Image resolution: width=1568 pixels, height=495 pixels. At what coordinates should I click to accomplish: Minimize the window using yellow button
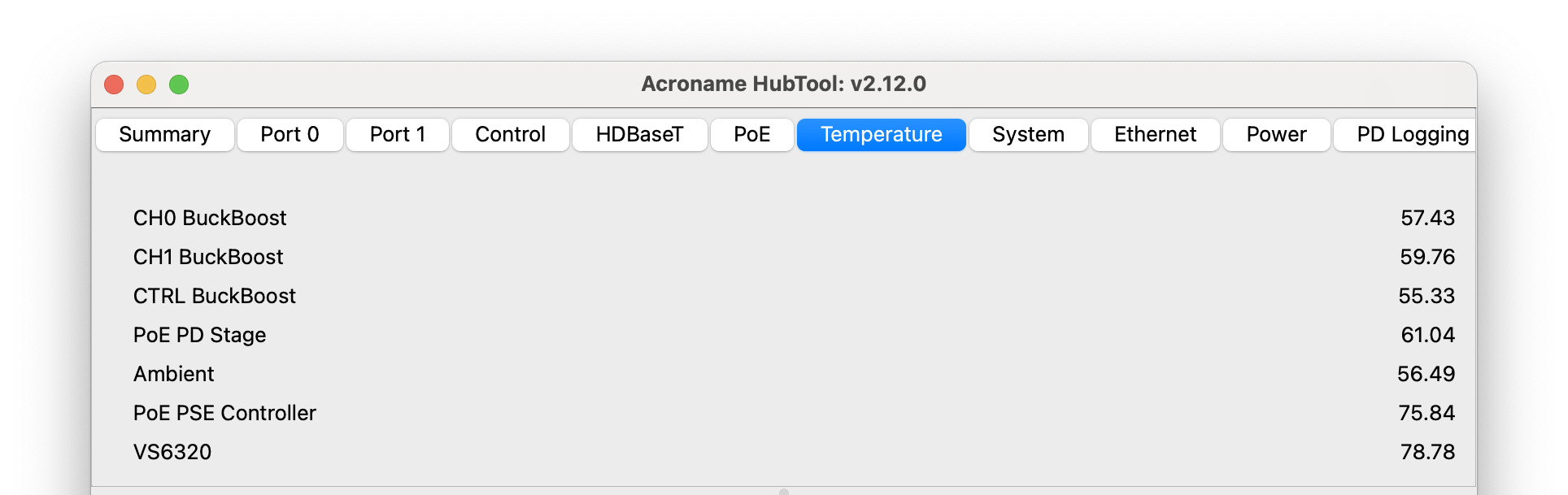tap(146, 85)
